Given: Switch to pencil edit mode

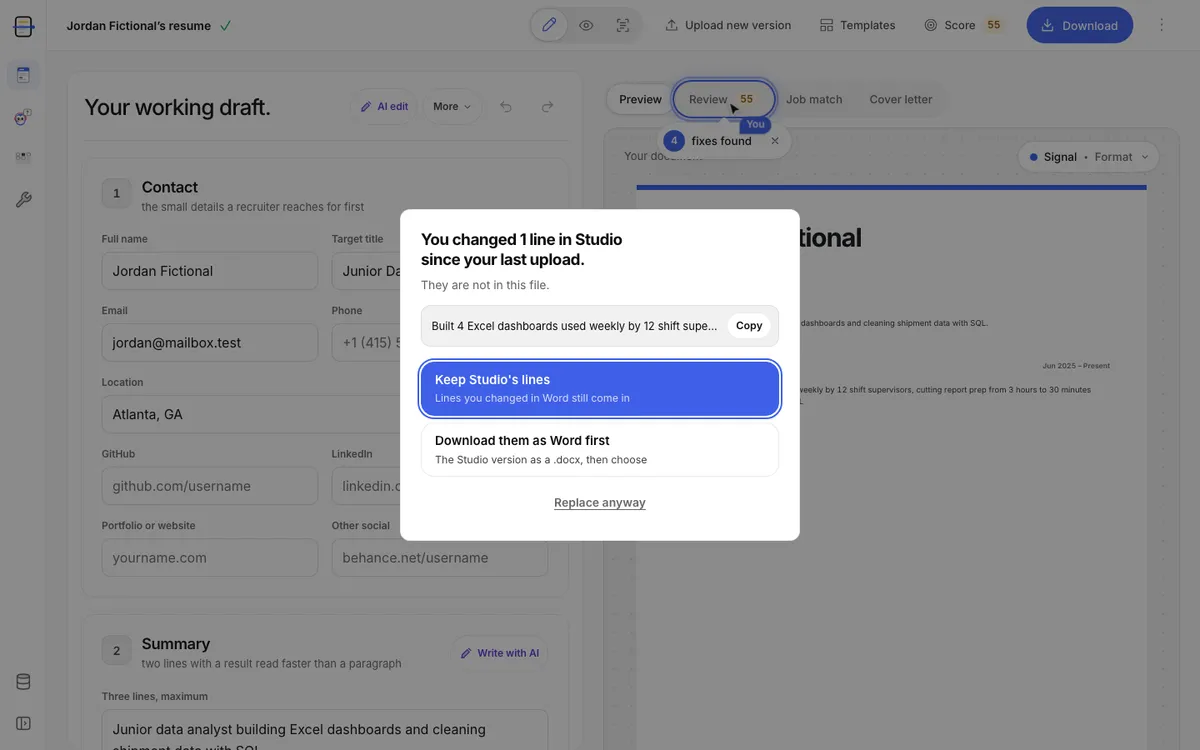Looking at the screenshot, I should pyautogui.click(x=549, y=25).
